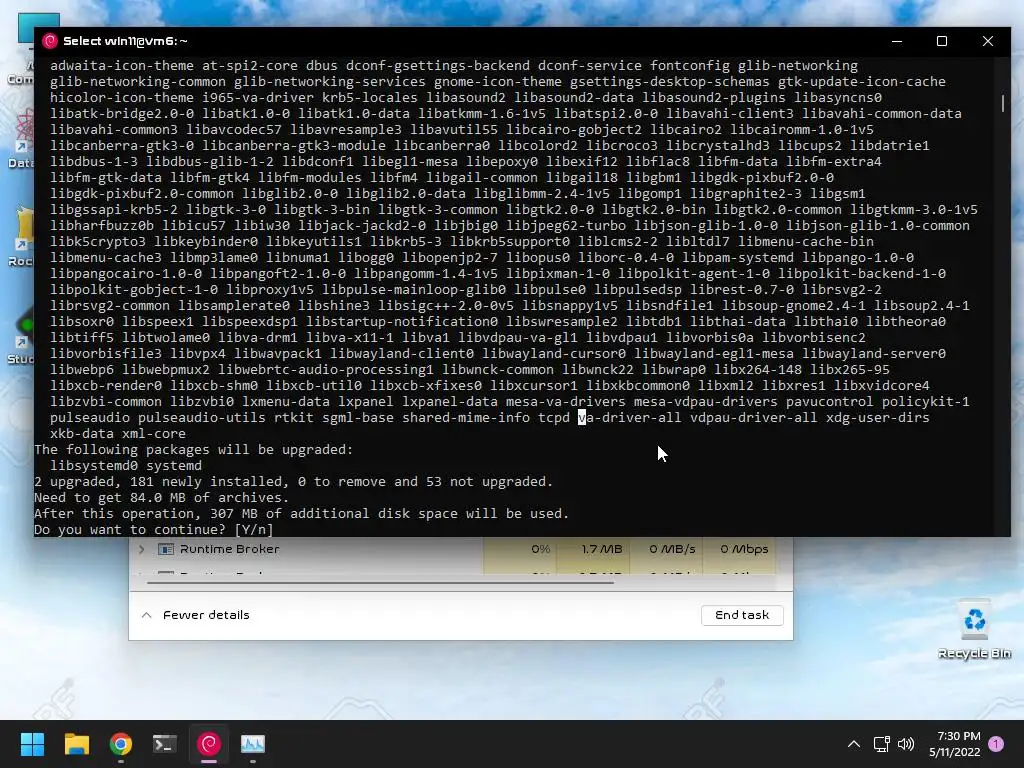The width and height of the screenshot is (1024, 768).
Task: Click End task button in Task Manager
Action: tap(742, 615)
